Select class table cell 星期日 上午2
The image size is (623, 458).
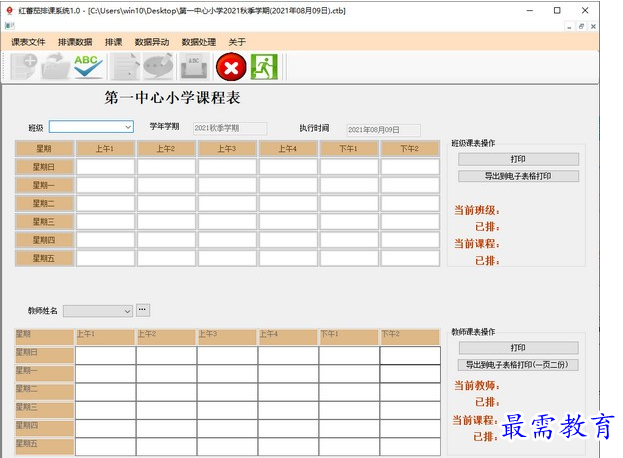coord(166,167)
